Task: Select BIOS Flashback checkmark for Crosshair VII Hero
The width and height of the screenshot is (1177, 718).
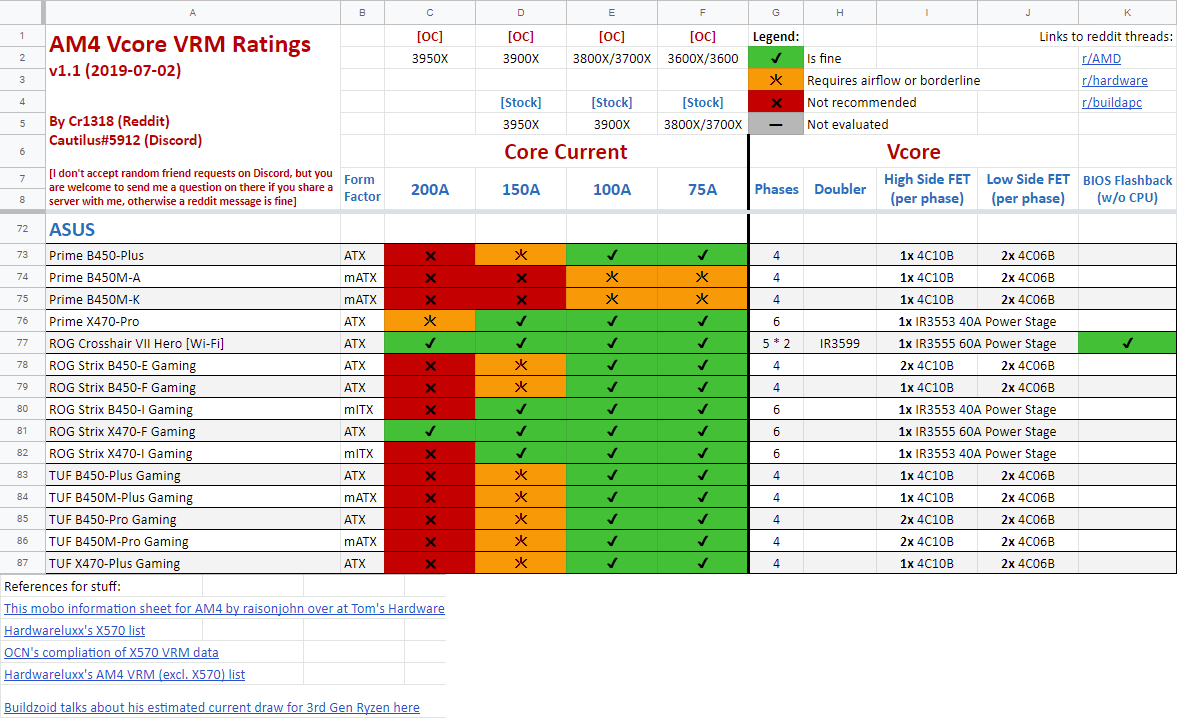Action: click(x=1127, y=343)
